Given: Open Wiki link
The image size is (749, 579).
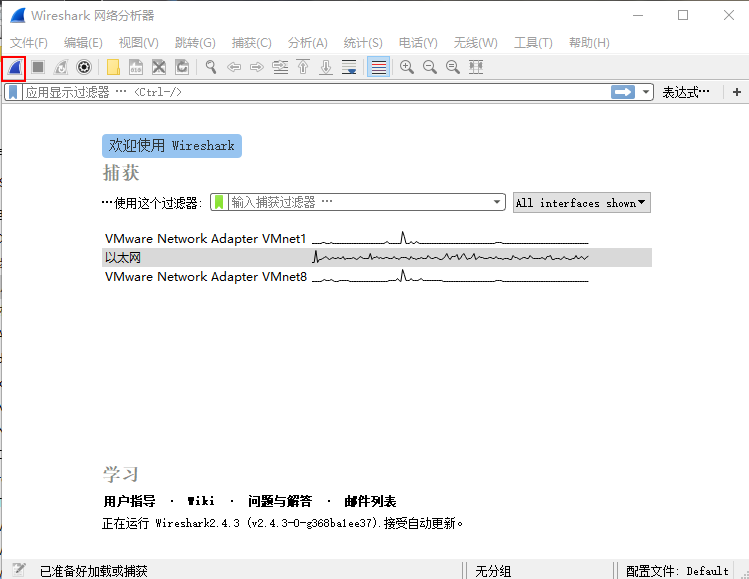Looking at the screenshot, I should coord(201,501).
